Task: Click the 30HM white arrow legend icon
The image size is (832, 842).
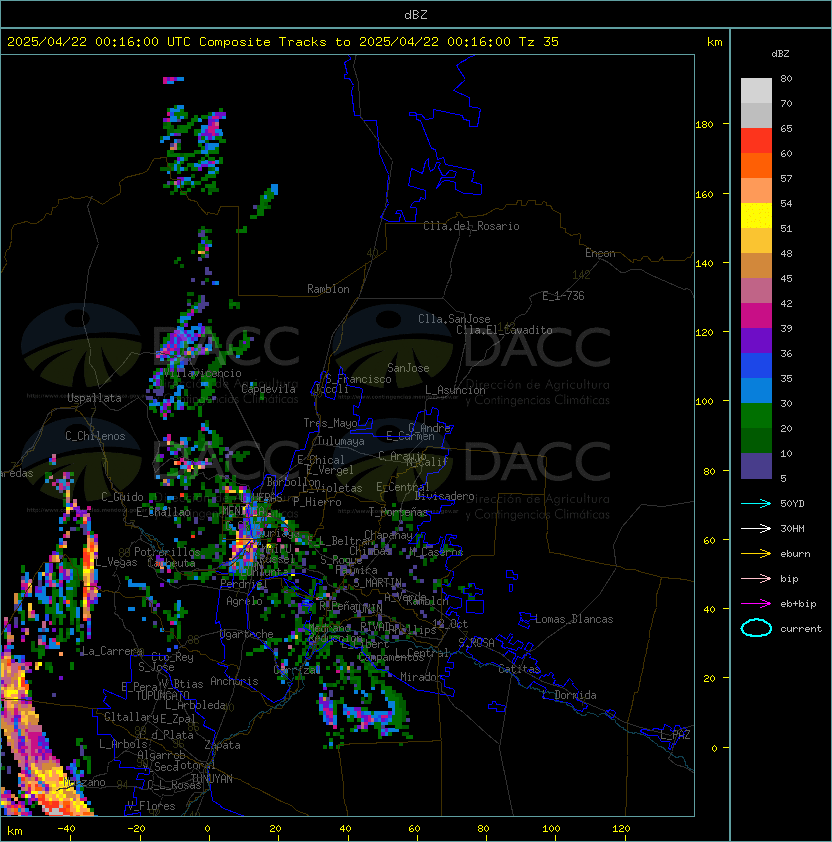Action: coord(756,528)
